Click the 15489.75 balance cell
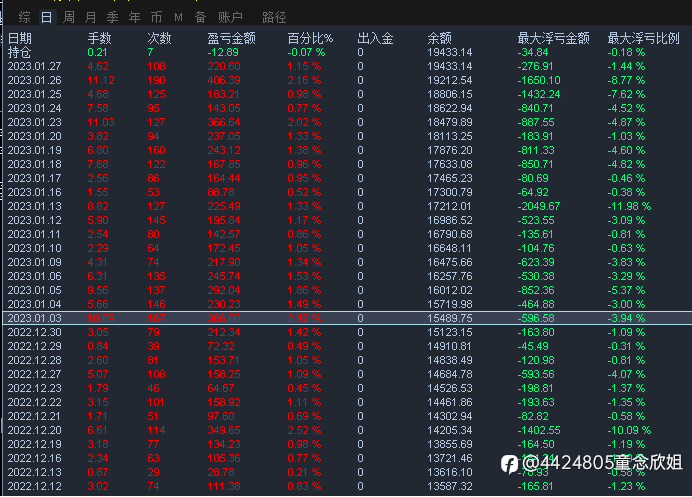 (450, 318)
